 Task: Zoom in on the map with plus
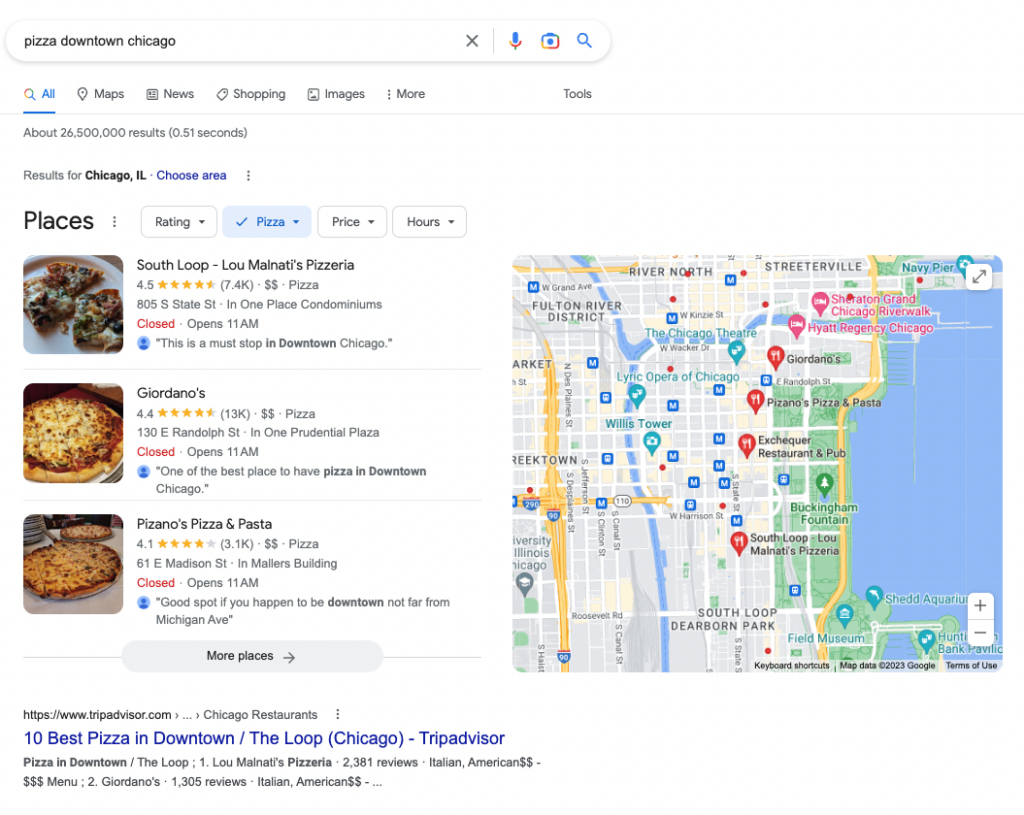tap(980, 606)
